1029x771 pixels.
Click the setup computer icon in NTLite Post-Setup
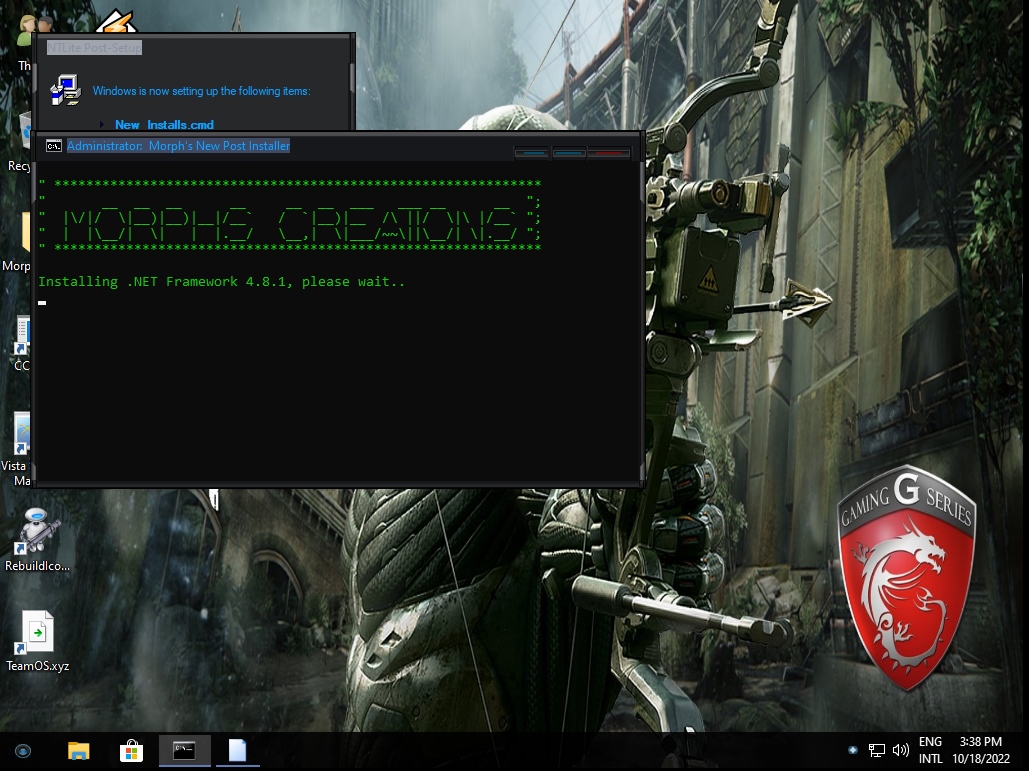point(65,90)
